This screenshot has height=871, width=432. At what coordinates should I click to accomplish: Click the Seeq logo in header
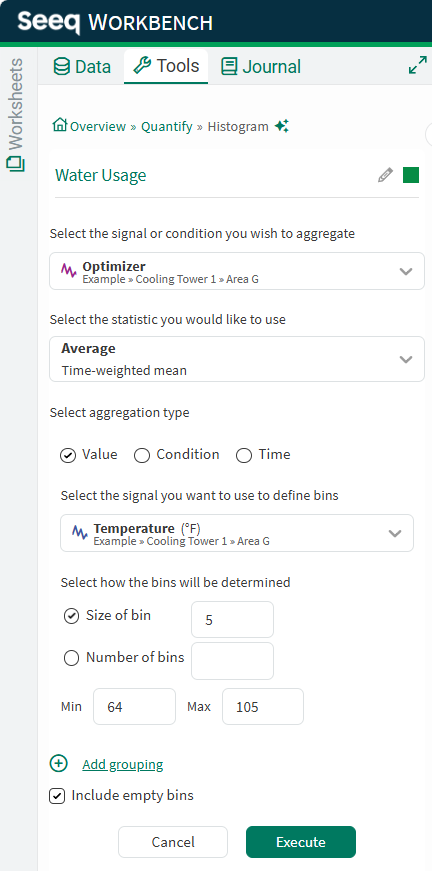tap(49, 22)
